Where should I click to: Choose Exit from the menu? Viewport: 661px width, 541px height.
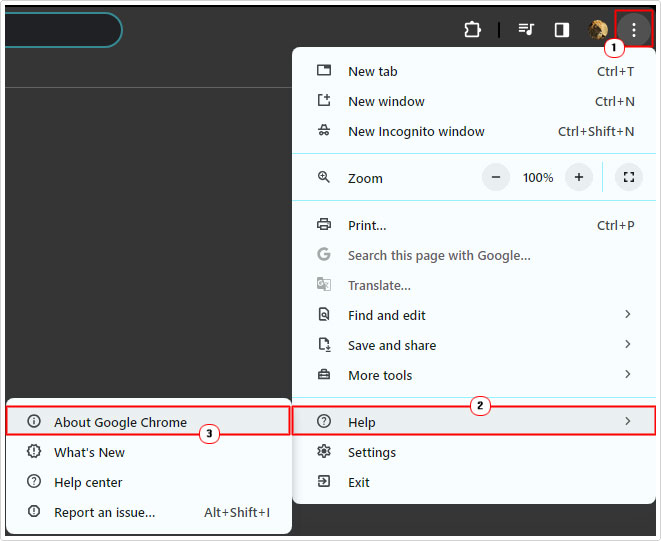[474, 482]
